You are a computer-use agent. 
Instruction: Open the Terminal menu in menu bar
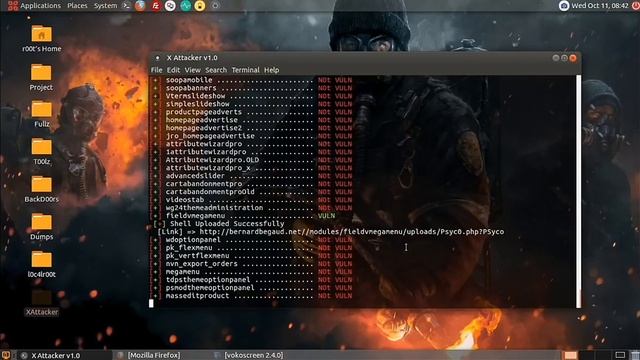pos(245,70)
